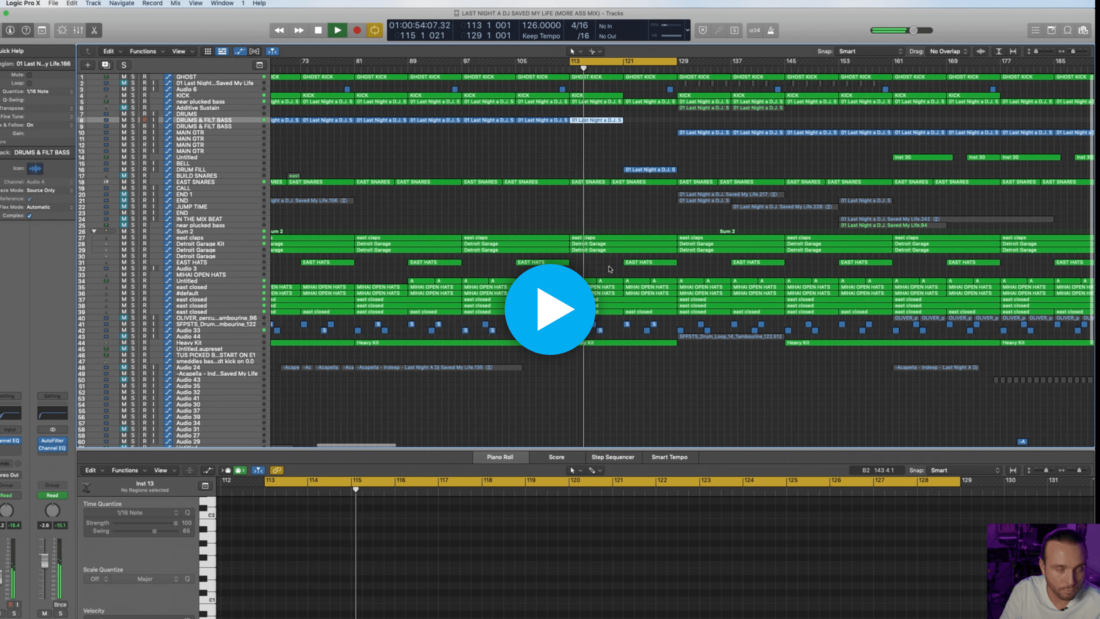Image resolution: width=1100 pixels, height=619 pixels.
Task: Toggle the list view button in Tracks toolbar
Action: 222,51
